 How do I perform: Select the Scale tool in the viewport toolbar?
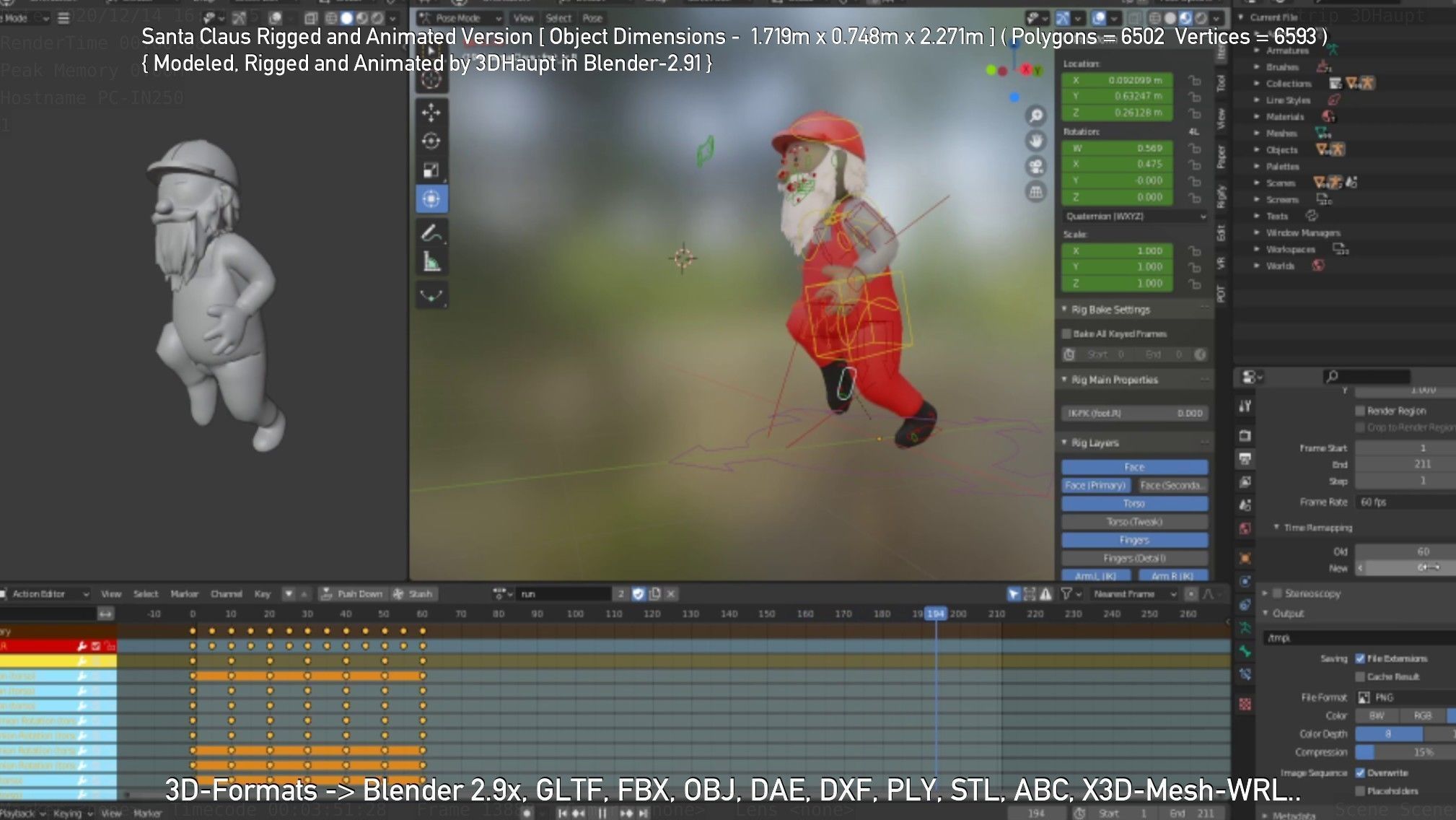tap(431, 170)
